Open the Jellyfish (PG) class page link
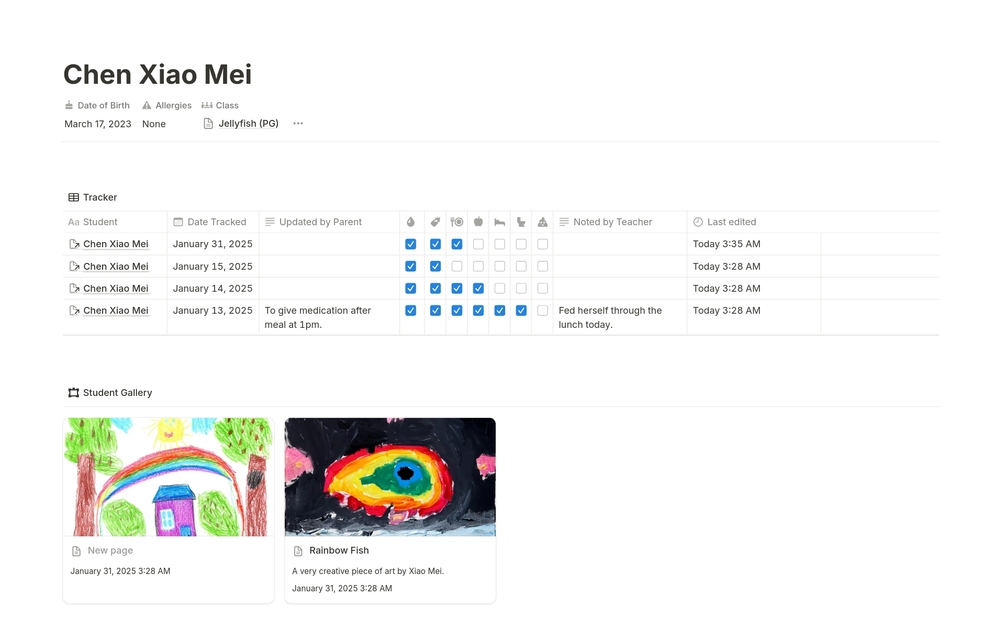The width and height of the screenshot is (1005, 628). point(248,124)
